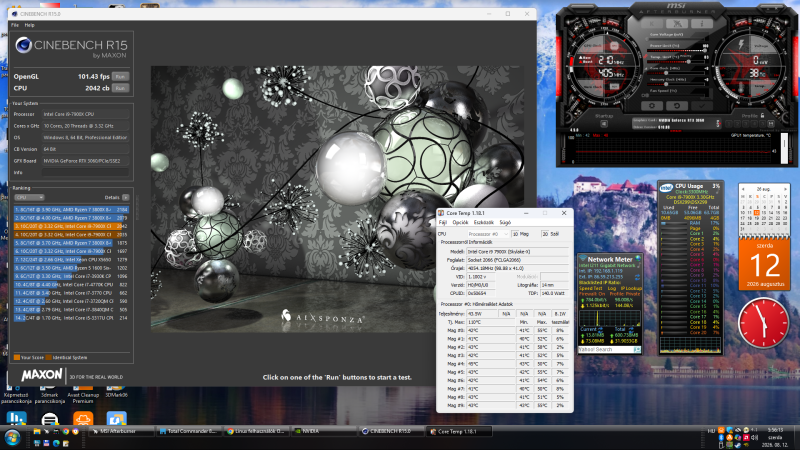This screenshot has height=450, width=800.
Task: Open Cinebench ranking CPU dropdown
Action: point(29,197)
